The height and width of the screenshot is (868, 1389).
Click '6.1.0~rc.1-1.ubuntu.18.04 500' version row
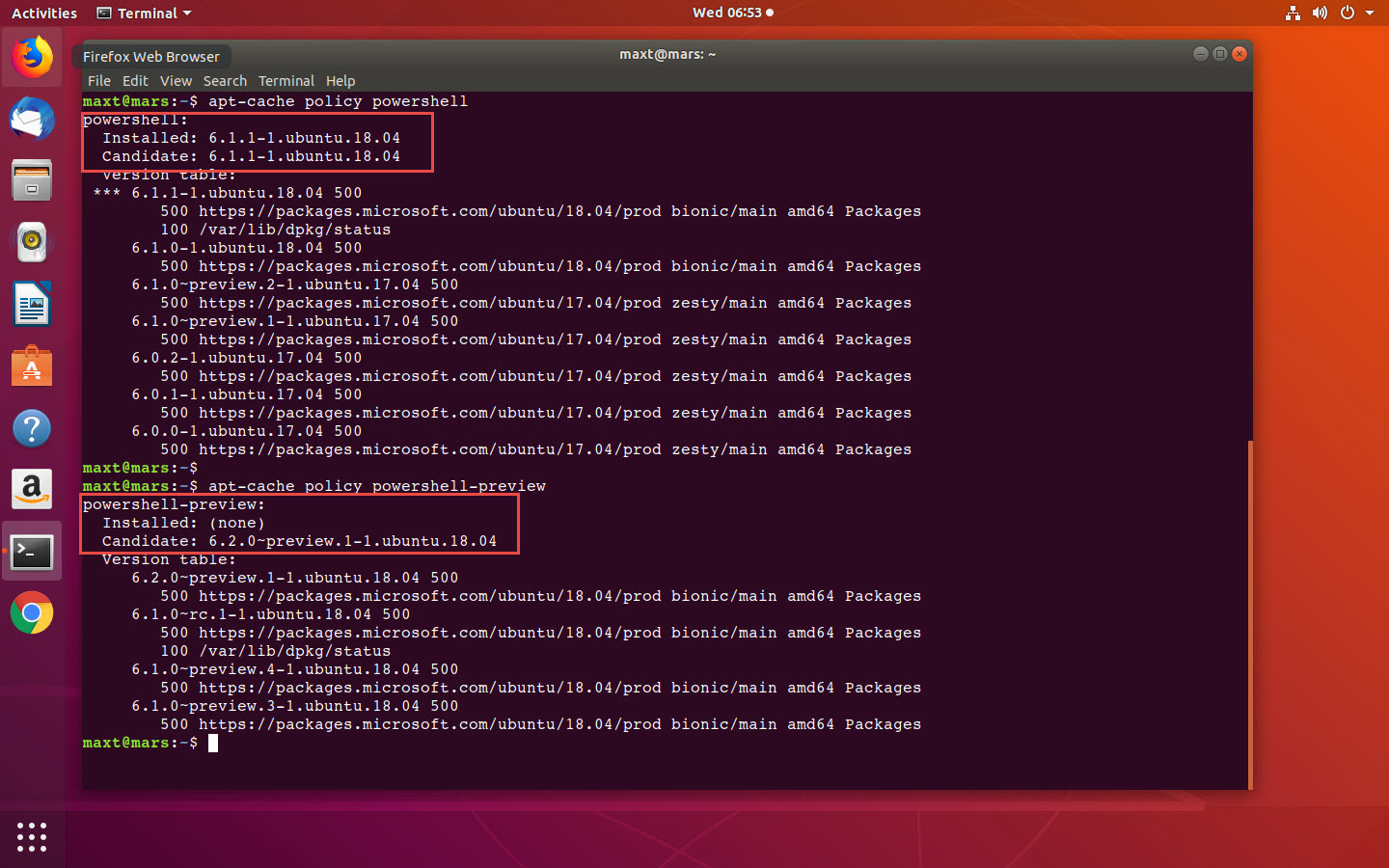(x=271, y=614)
